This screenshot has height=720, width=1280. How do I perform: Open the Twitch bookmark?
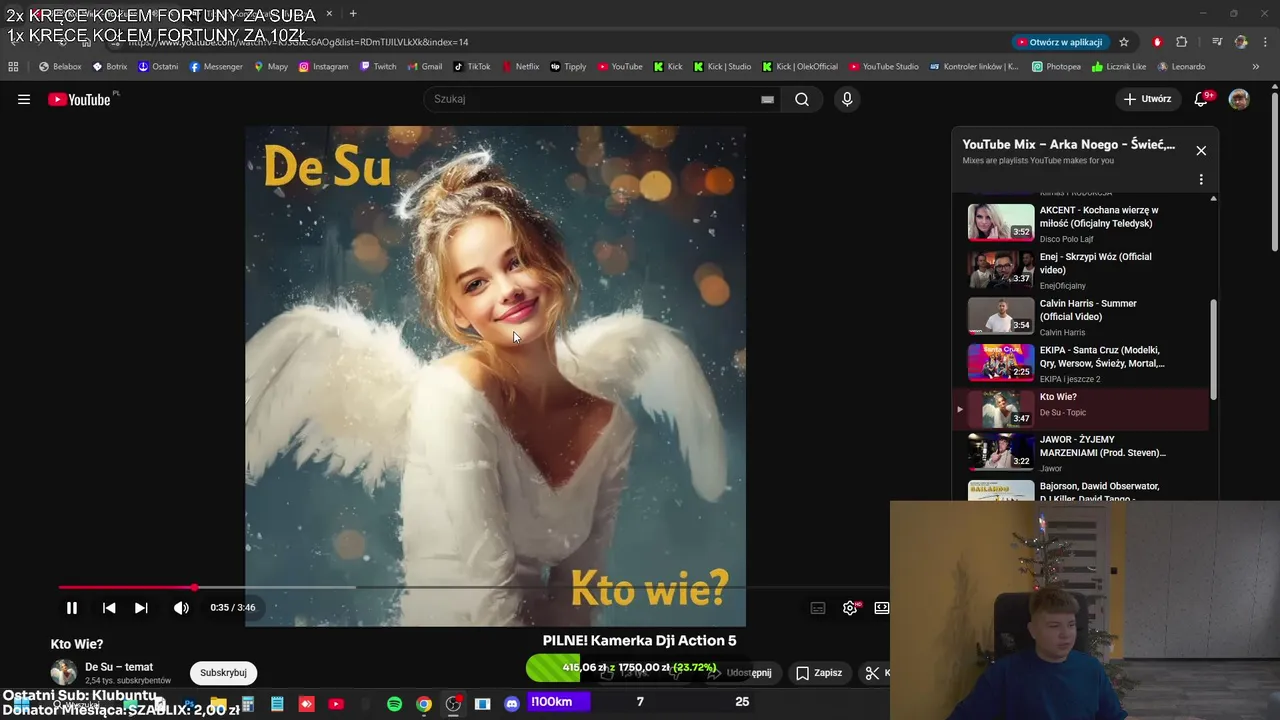(x=378, y=67)
